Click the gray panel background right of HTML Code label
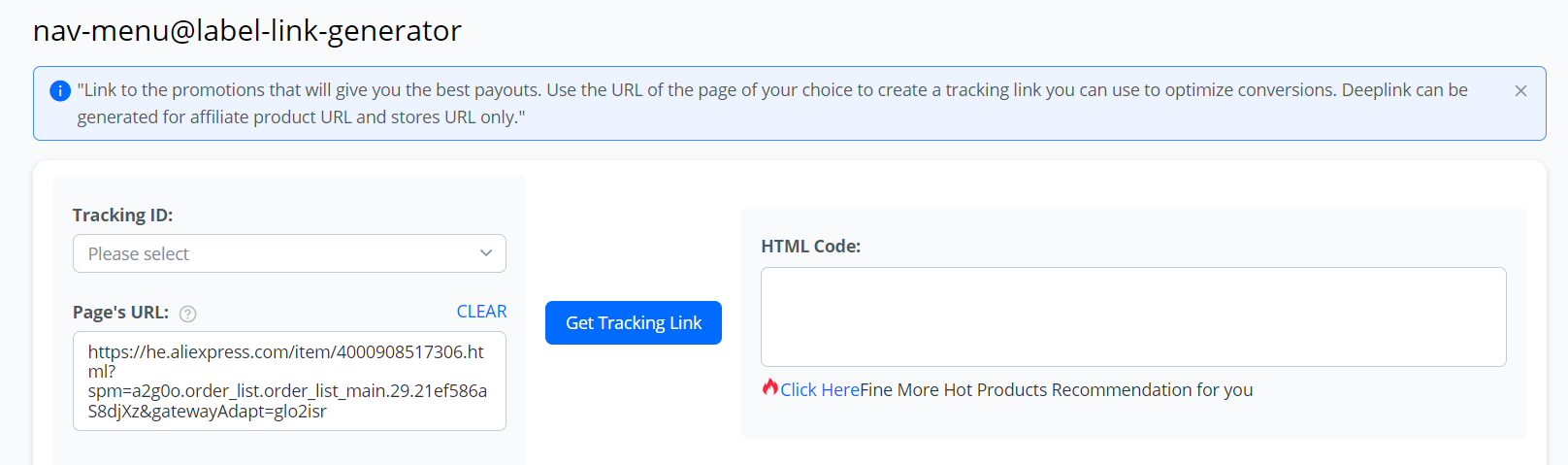 1164,238
